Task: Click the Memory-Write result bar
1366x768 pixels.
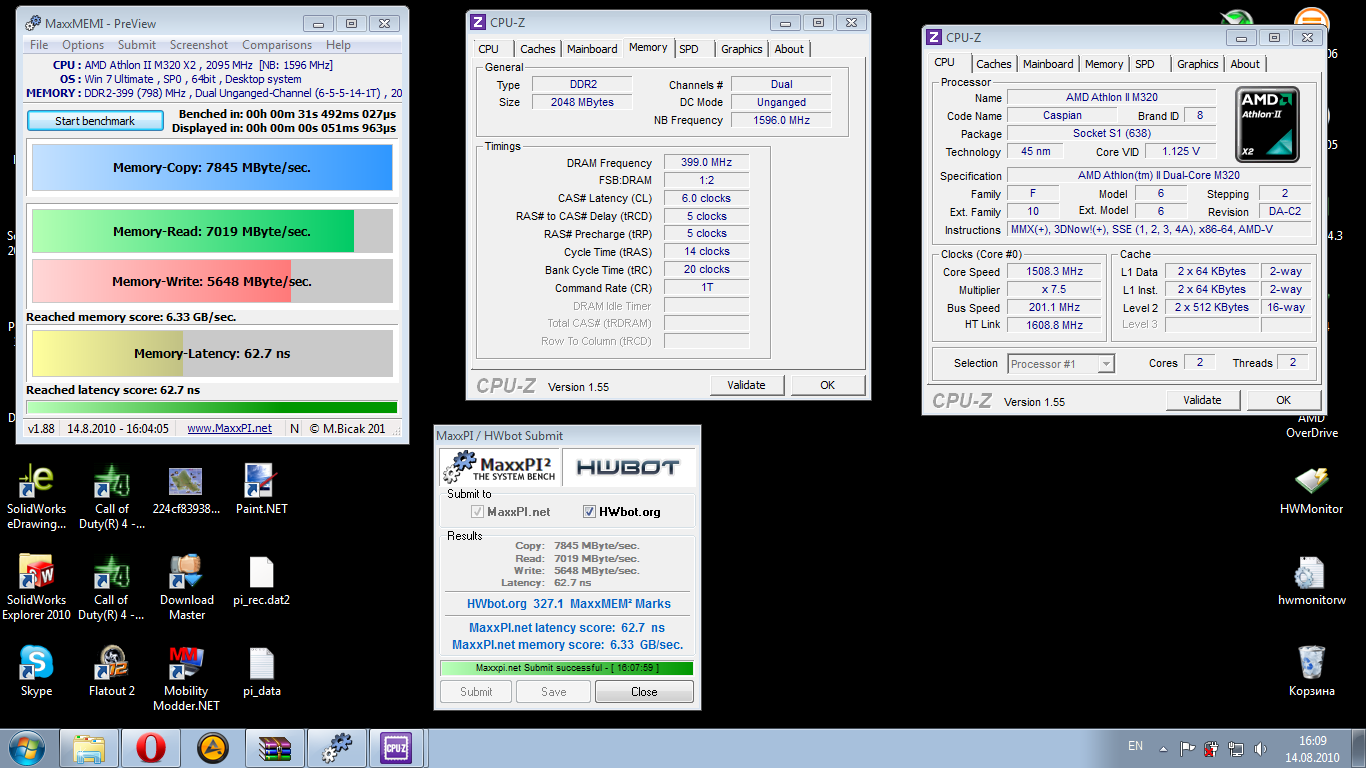Action: pyautogui.click(x=212, y=281)
